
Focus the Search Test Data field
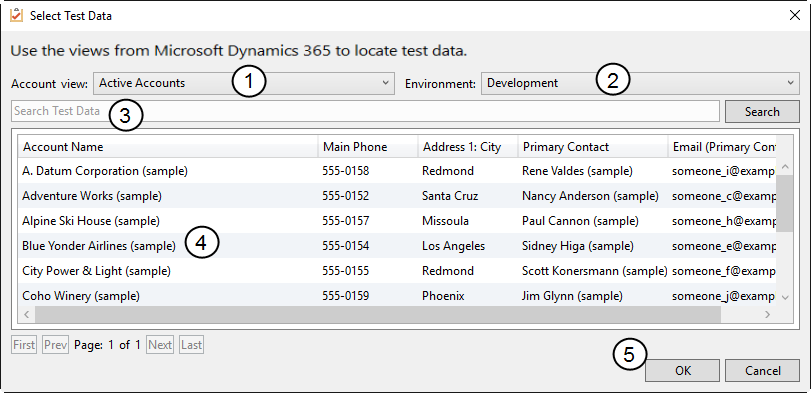[x=365, y=111]
